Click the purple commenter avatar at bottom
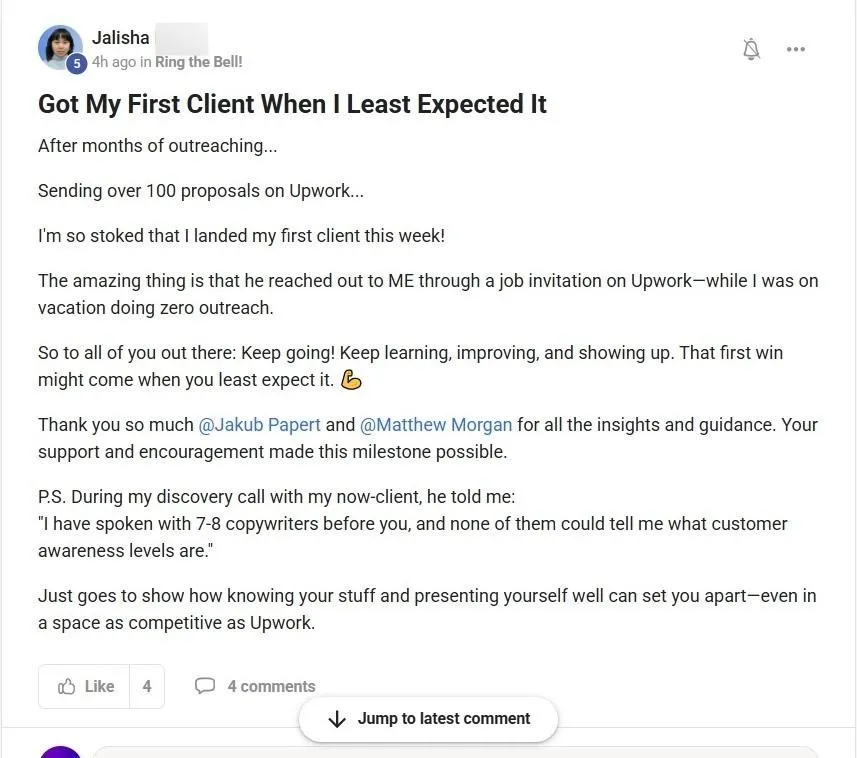The width and height of the screenshot is (857, 758). 60,752
